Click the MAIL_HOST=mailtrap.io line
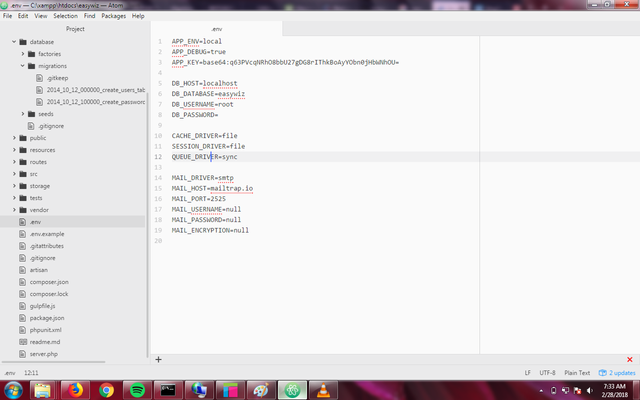 (212, 188)
